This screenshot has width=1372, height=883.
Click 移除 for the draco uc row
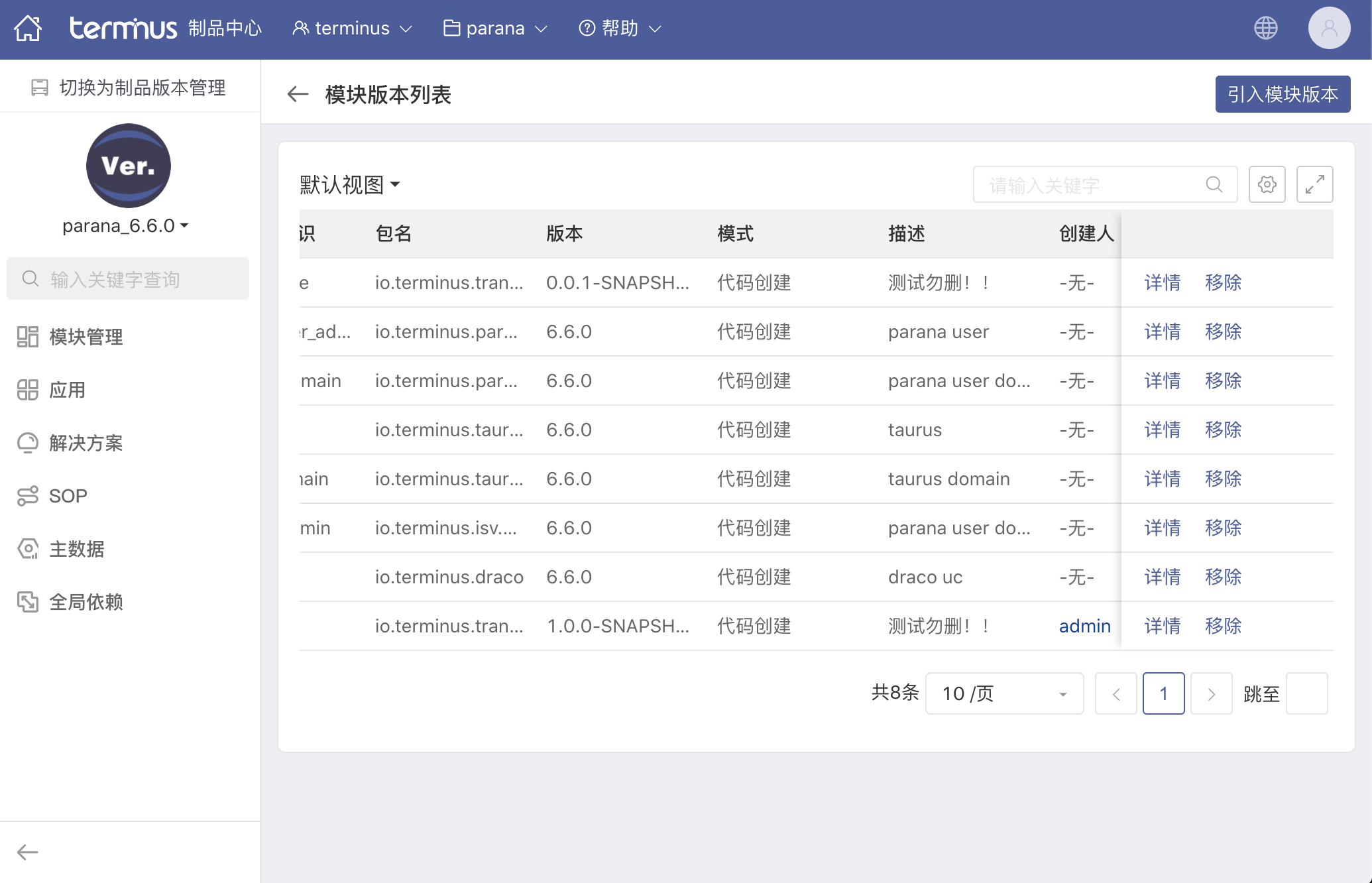coord(1224,577)
